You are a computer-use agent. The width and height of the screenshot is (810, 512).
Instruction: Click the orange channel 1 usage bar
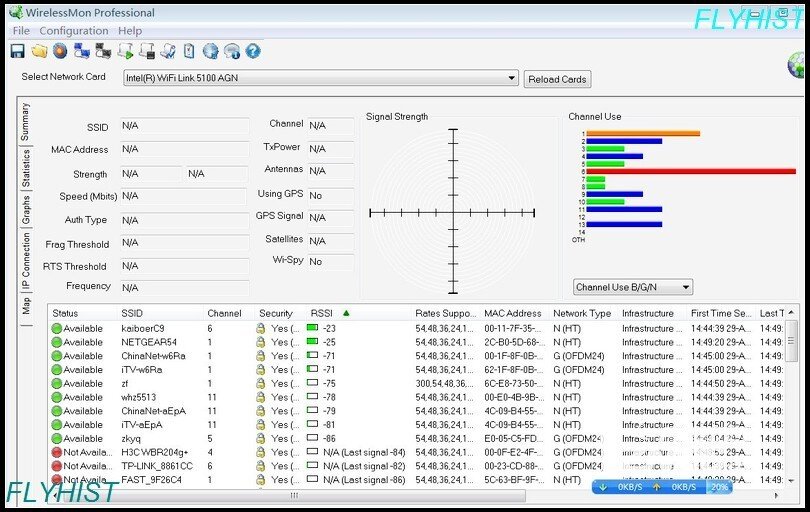tap(643, 133)
